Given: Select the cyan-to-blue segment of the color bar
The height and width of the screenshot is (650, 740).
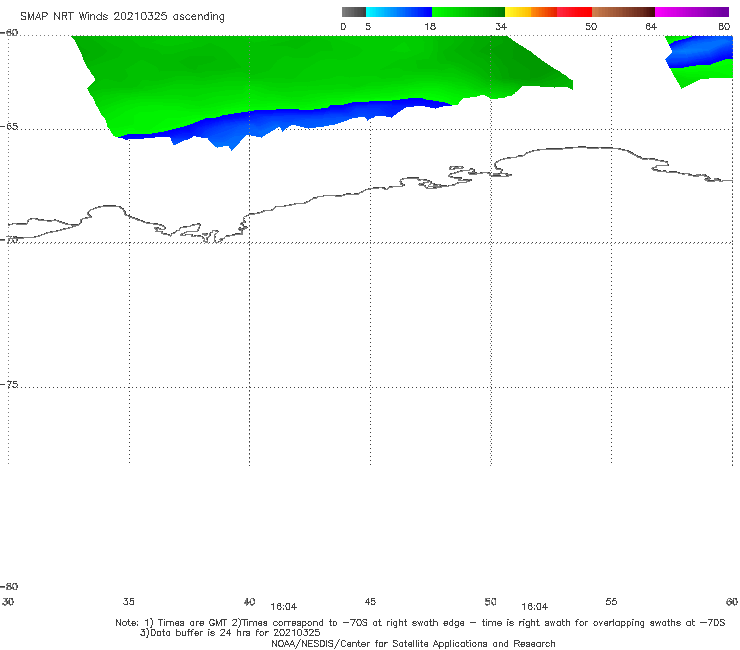Looking at the screenshot, I should click(399, 12).
